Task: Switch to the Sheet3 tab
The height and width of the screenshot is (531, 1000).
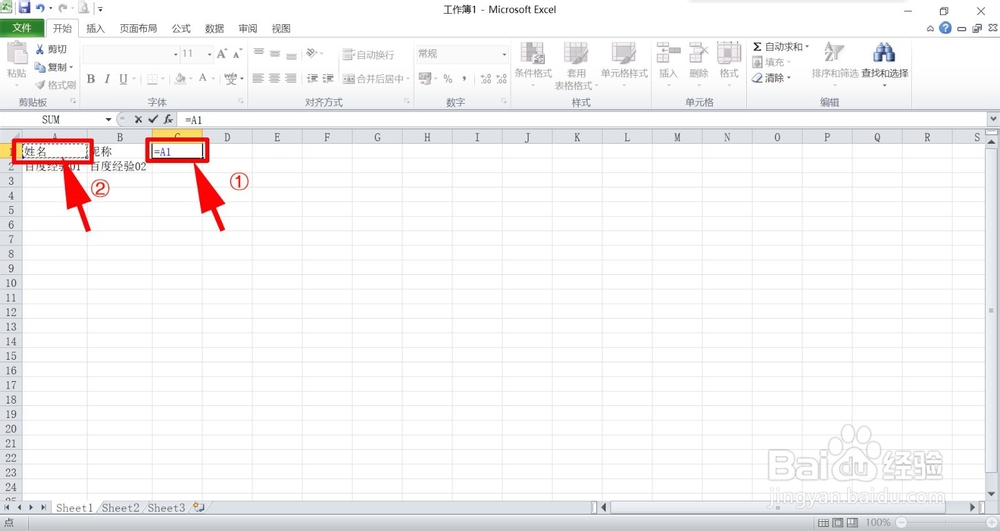Action: (x=166, y=508)
